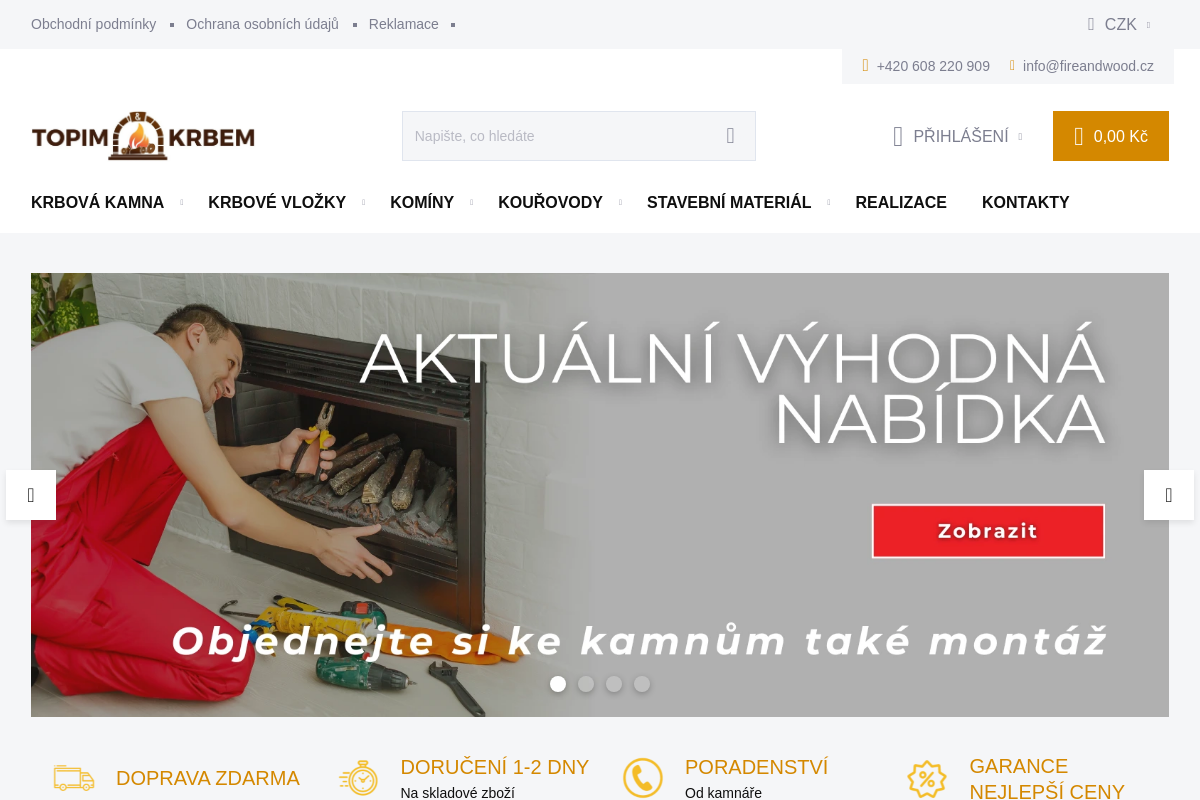The image size is (1200, 800).
Task: Click the search magnifier icon
Action: (x=730, y=136)
